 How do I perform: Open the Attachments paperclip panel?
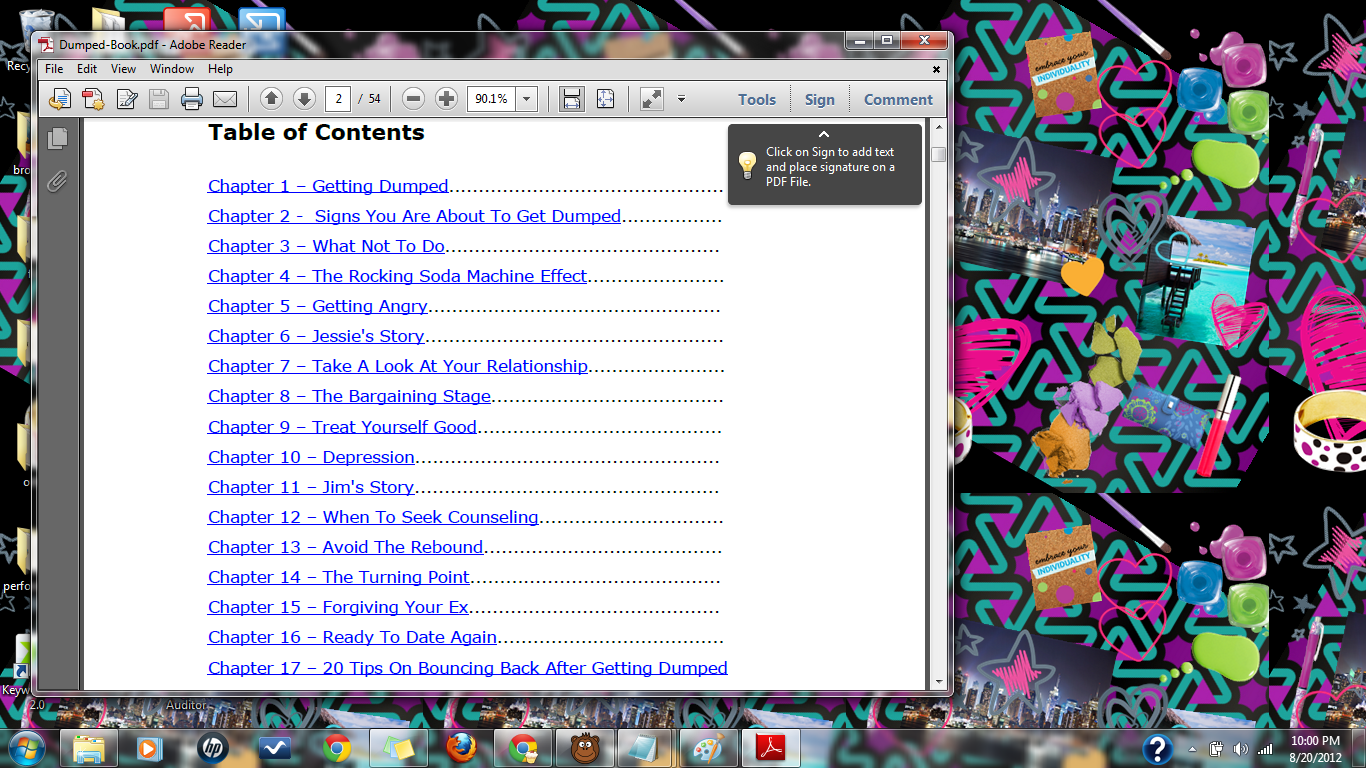point(58,181)
